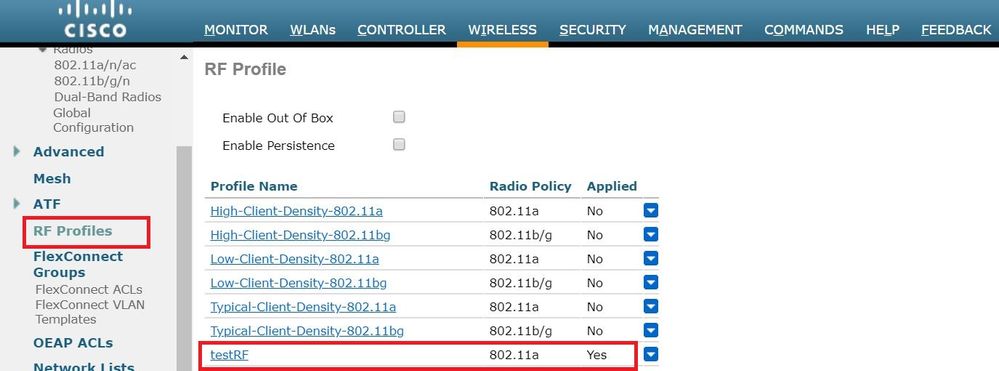Open dropdown arrow for Low-Client-Density-802.11bg row

point(650,283)
